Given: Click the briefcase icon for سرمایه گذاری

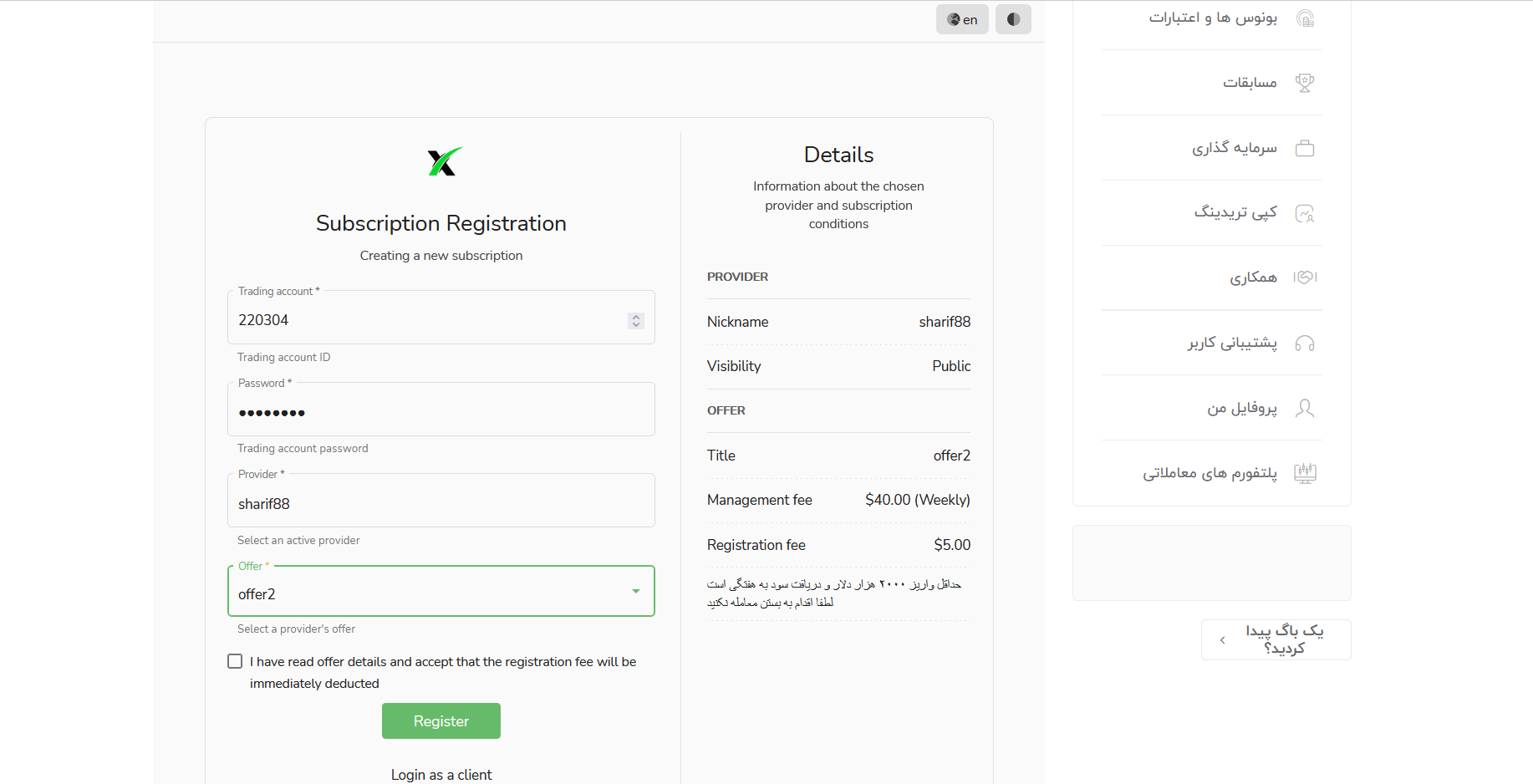Looking at the screenshot, I should [x=1305, y=147].
